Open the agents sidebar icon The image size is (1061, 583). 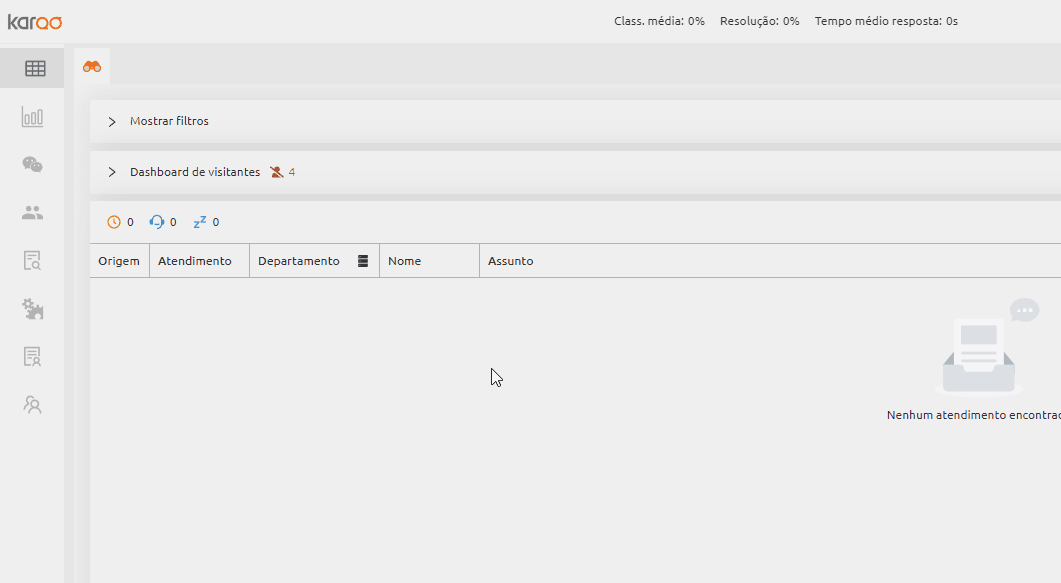[32, 404]
